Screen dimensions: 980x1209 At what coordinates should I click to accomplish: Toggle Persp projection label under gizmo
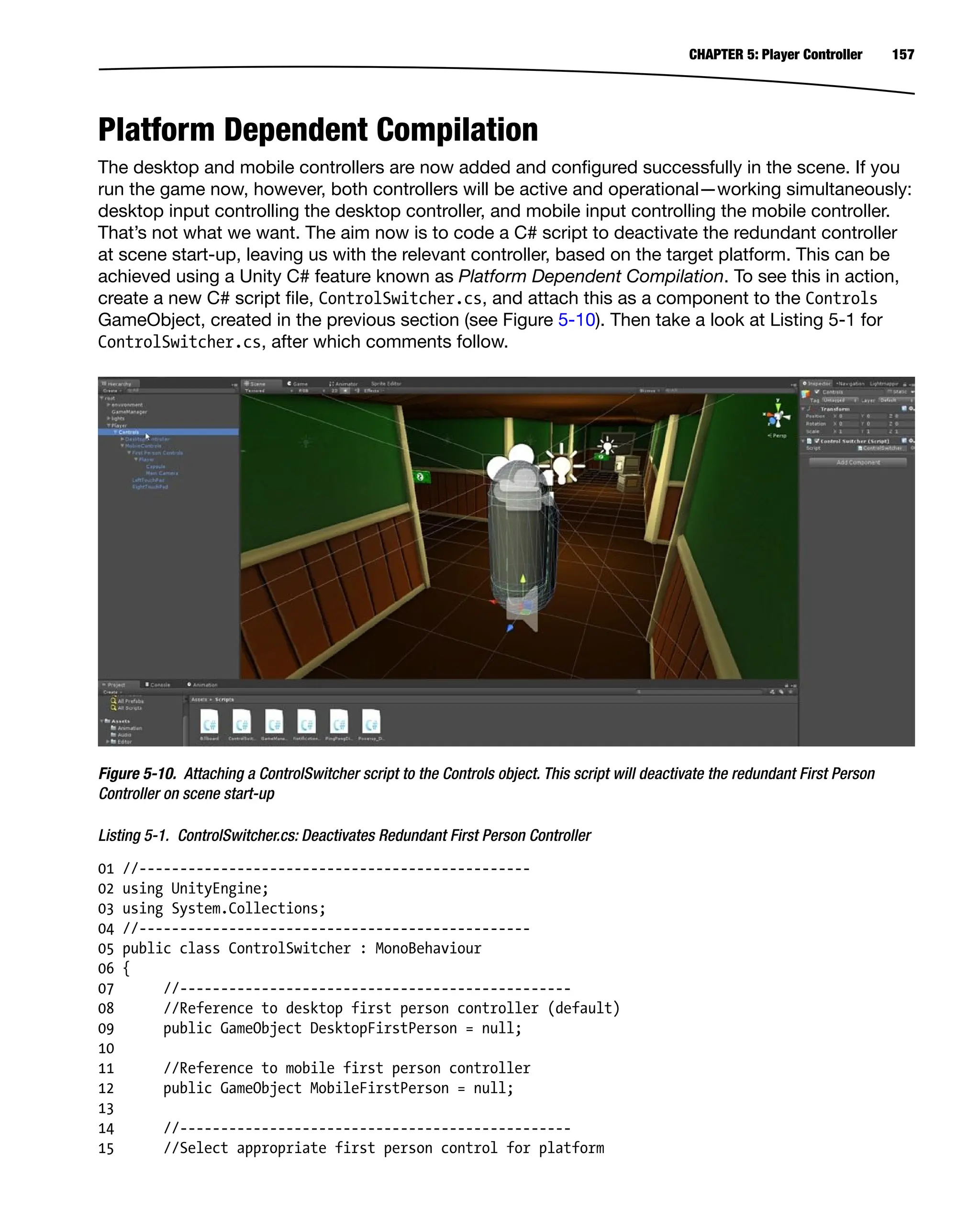[777, 436]
